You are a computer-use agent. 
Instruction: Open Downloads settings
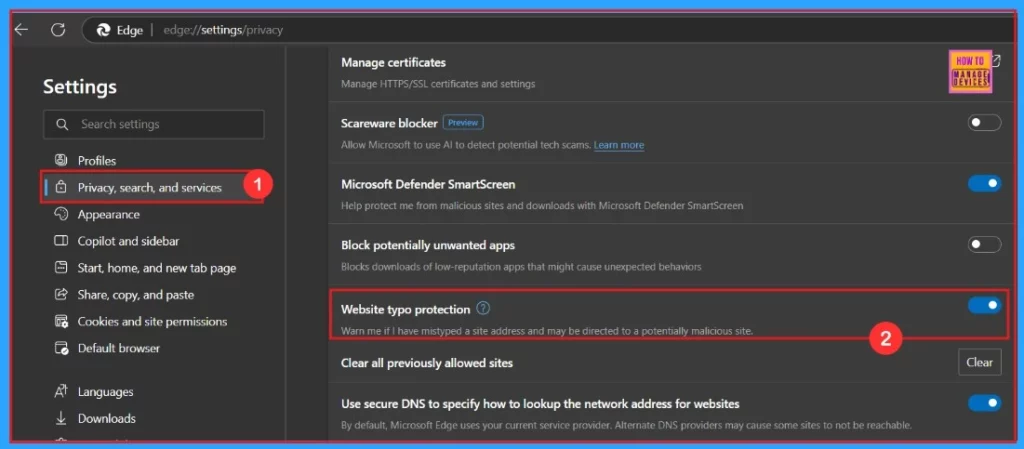point(106,418)
